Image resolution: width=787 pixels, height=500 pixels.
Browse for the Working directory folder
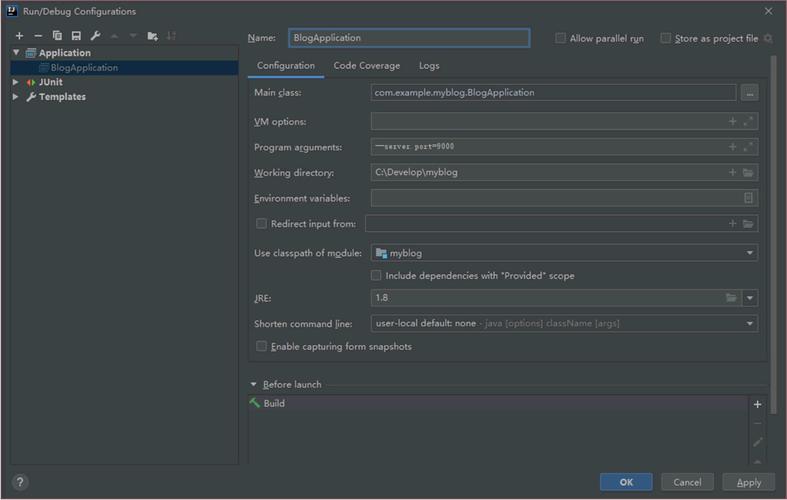(748, 173)
